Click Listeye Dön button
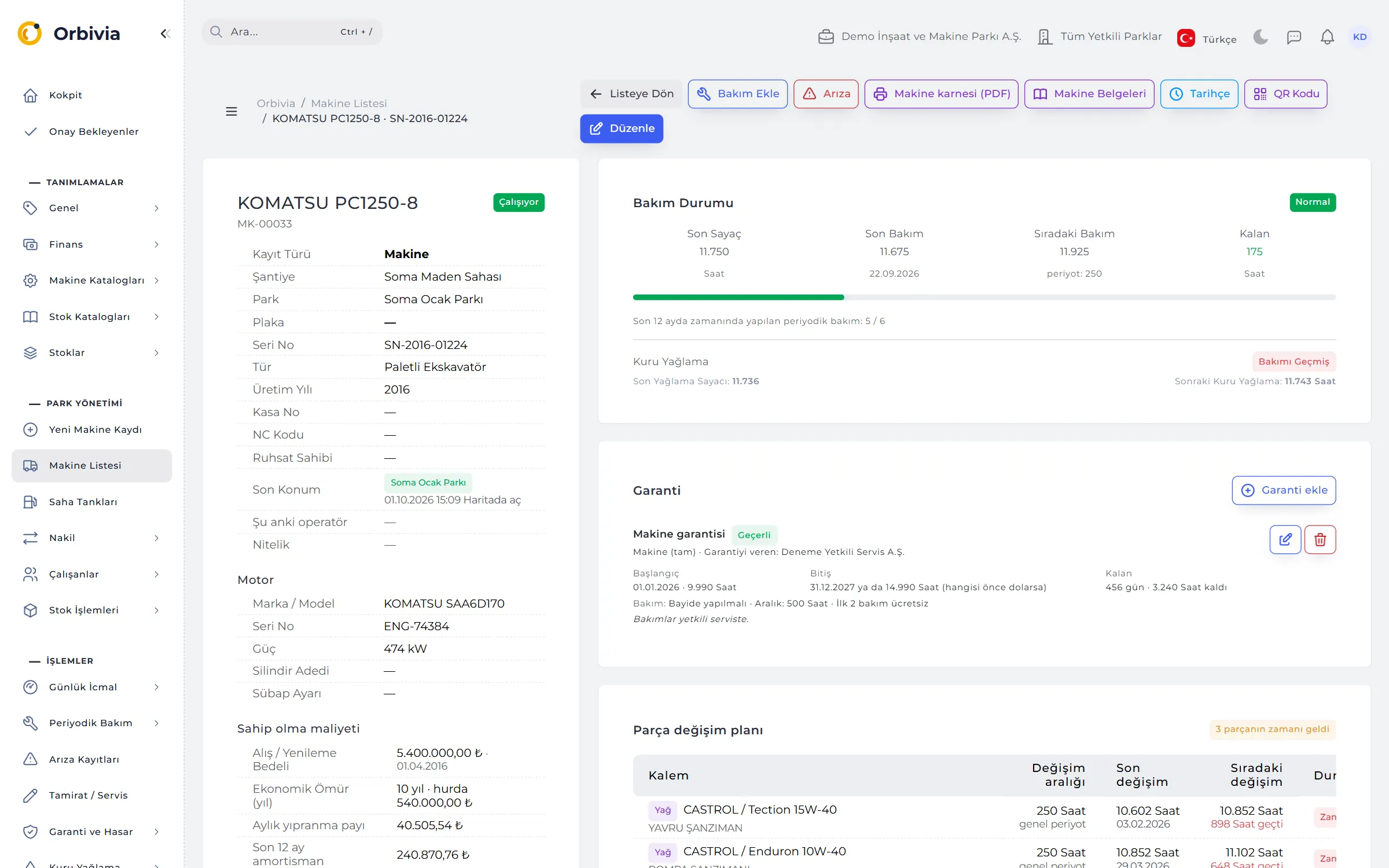The height and width of the screenshot is (868, 1389). coord(631,94)
